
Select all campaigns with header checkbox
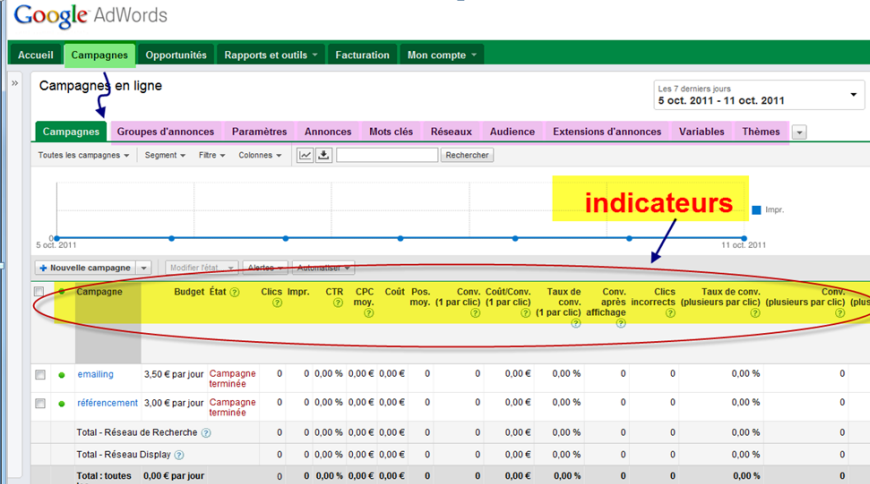click(x=39, y=291)
